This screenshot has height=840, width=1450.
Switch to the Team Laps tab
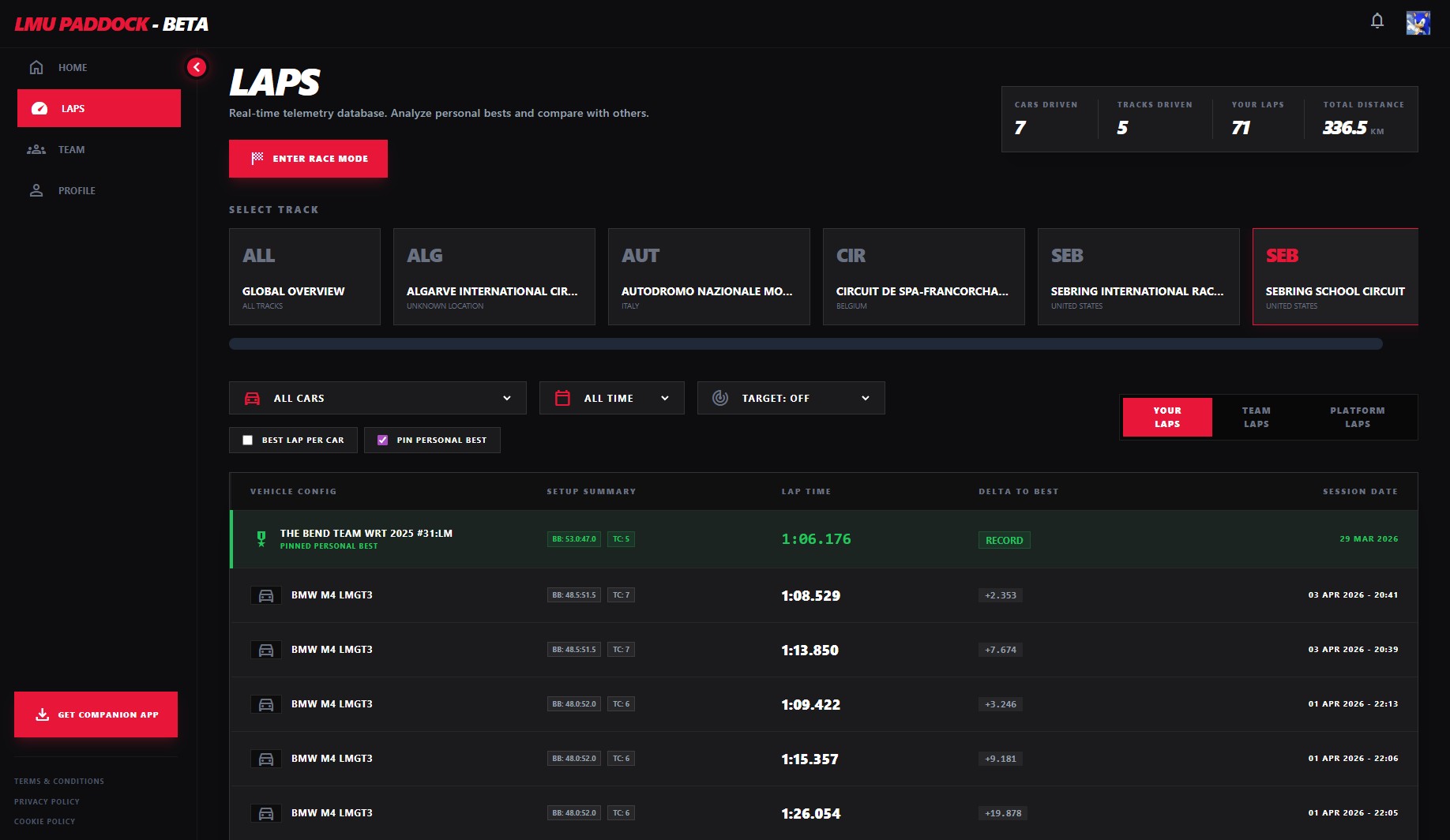[1256, 418]
